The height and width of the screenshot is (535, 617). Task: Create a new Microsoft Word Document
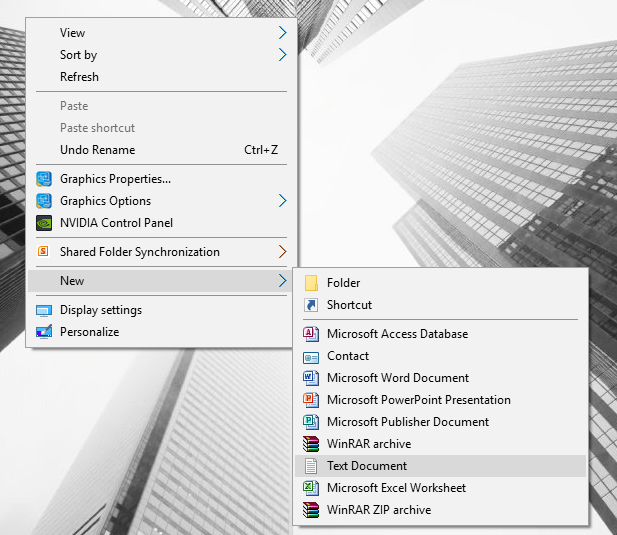click(440, 378)
